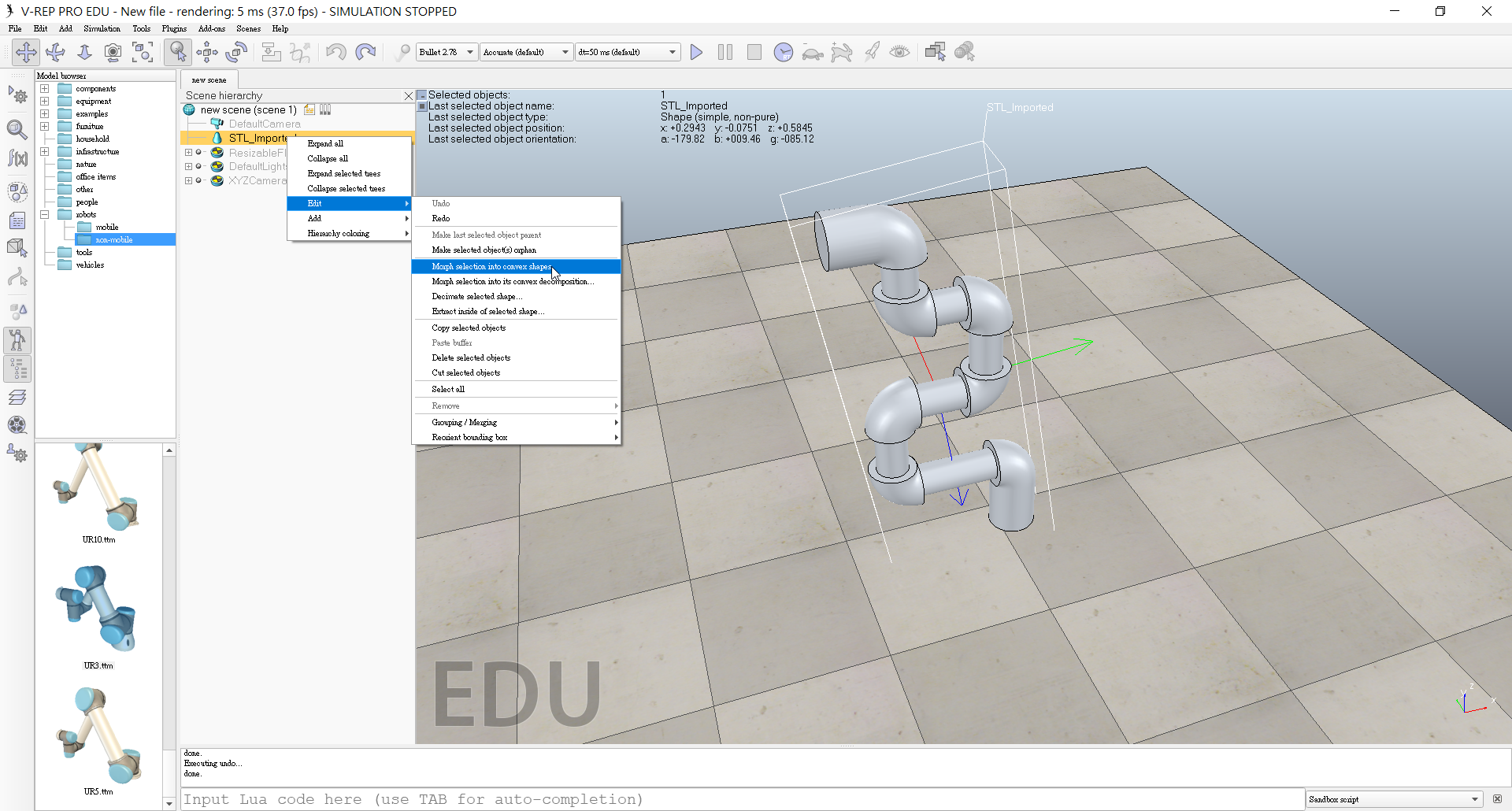Select the mobile folder
The width and height of the screenshot is (1512, 811).
pos(106,228)
